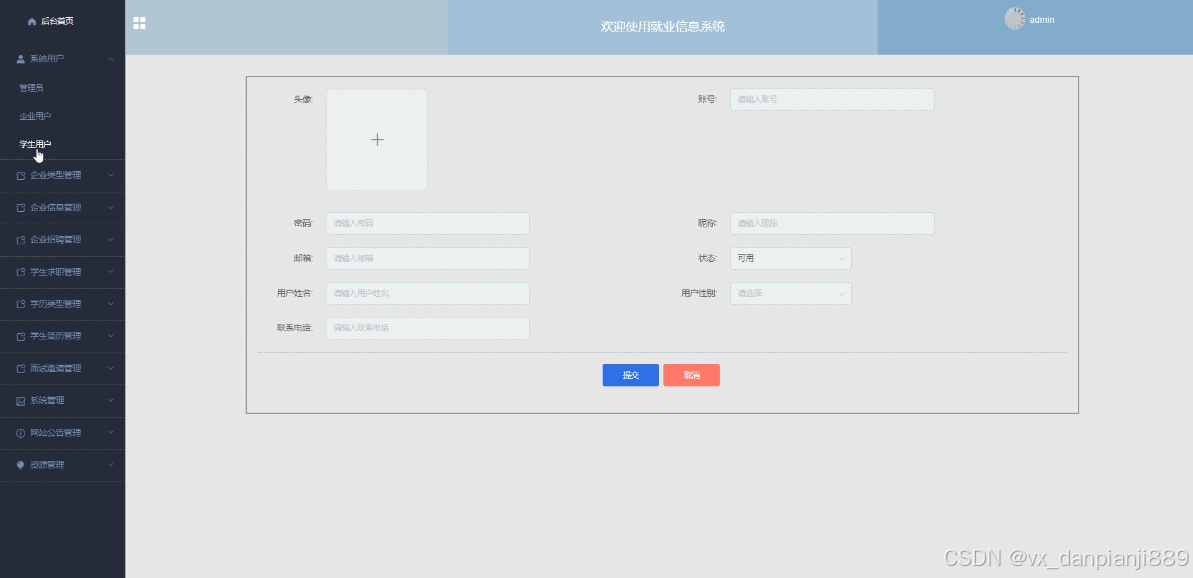Select 企业信息管理 menu label
Viewport: 1193px width, 578px height.
(56, 208)
